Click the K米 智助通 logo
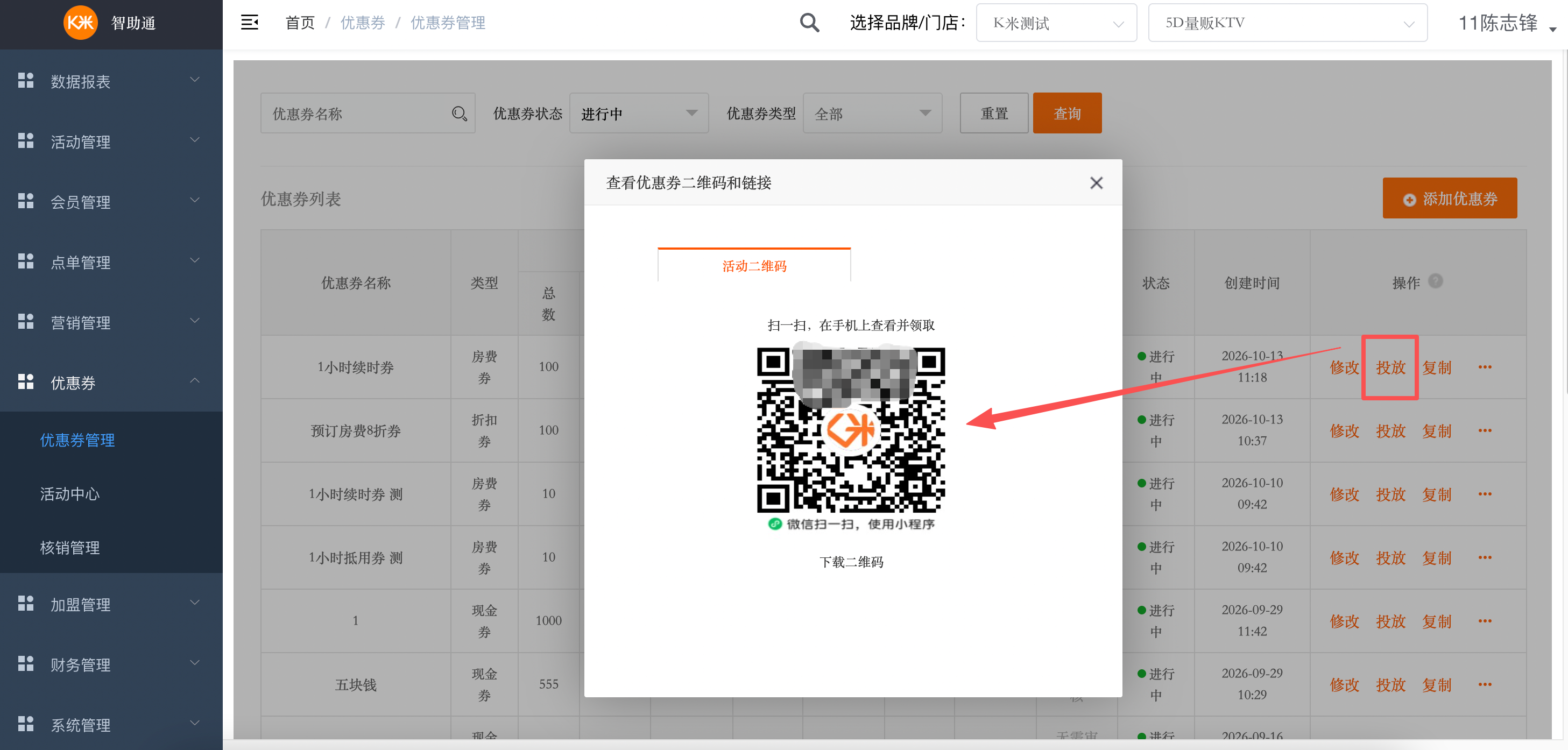 (110, 23)
